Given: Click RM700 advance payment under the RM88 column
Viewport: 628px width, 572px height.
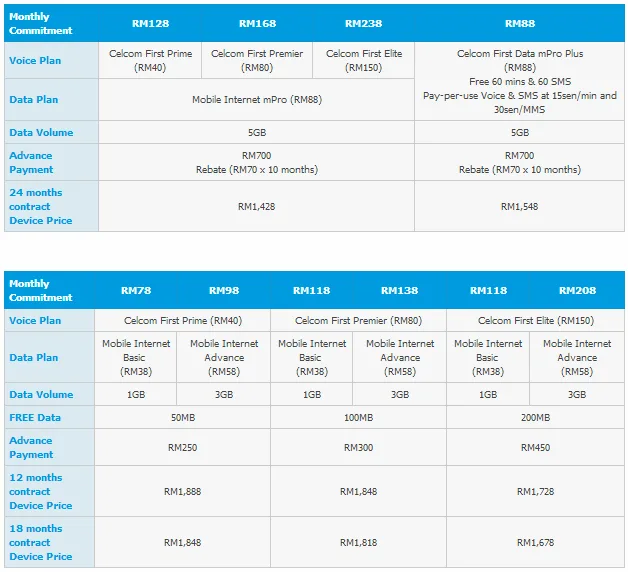Looking at the screenshot, I should tap(519, 155).
